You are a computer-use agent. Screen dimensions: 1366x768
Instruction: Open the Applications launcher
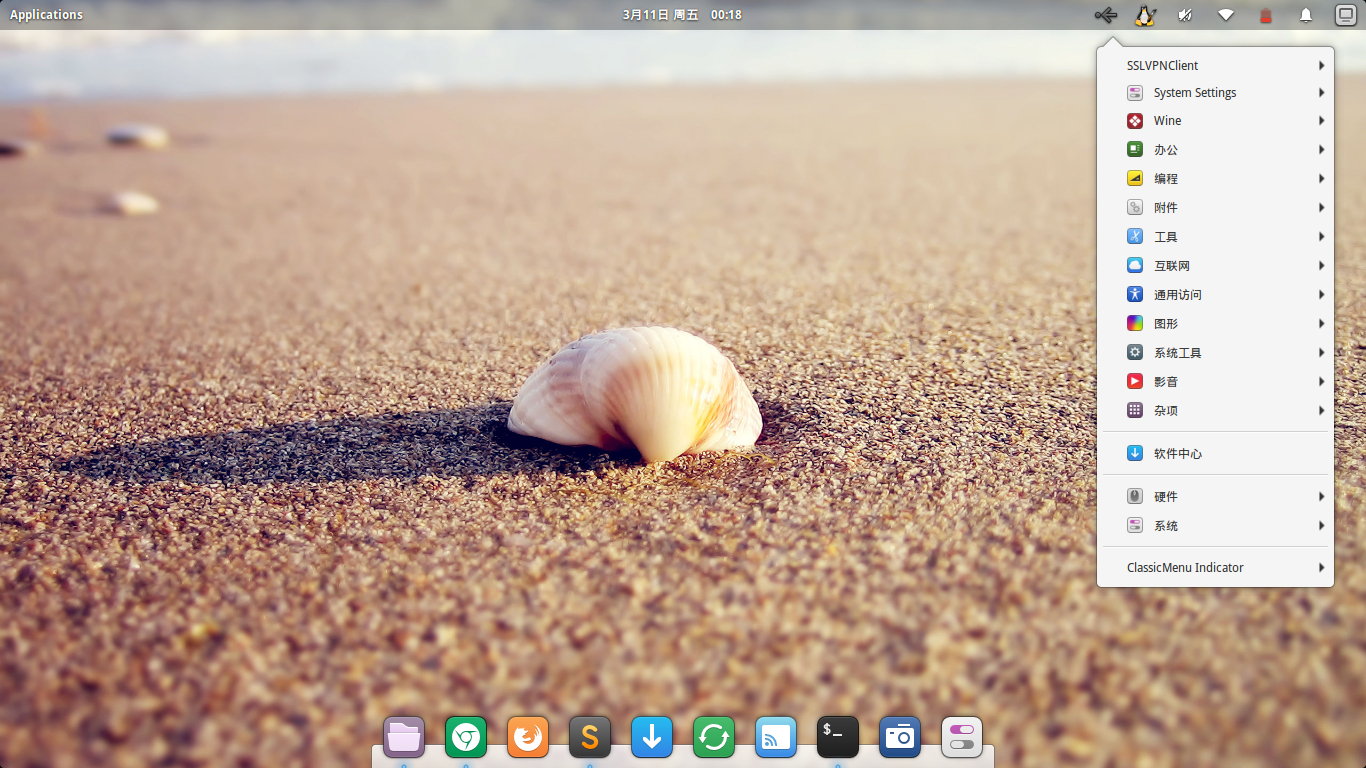click(46, 15)
